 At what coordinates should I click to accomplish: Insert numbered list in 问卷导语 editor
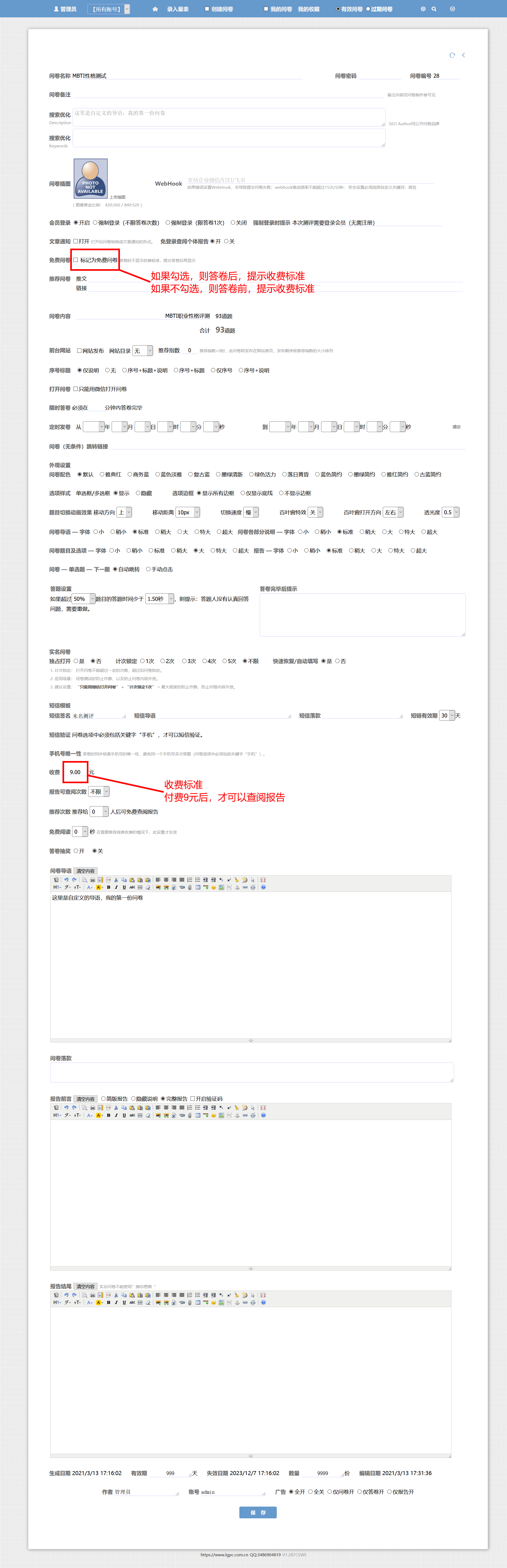tap(190, 880)
